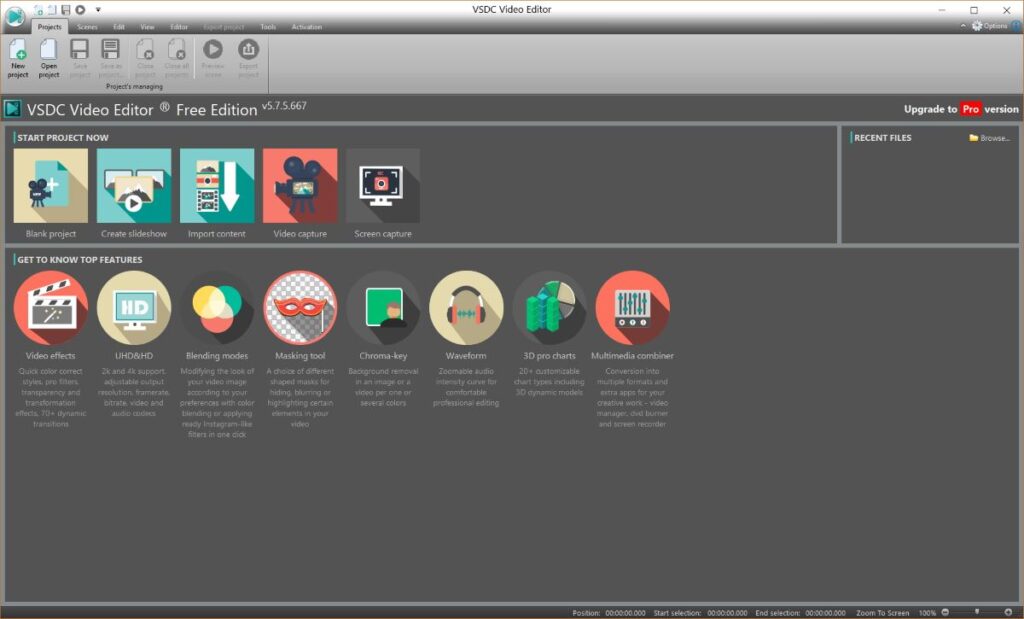
Task: Browse for recent files
Action: [990, 138]
